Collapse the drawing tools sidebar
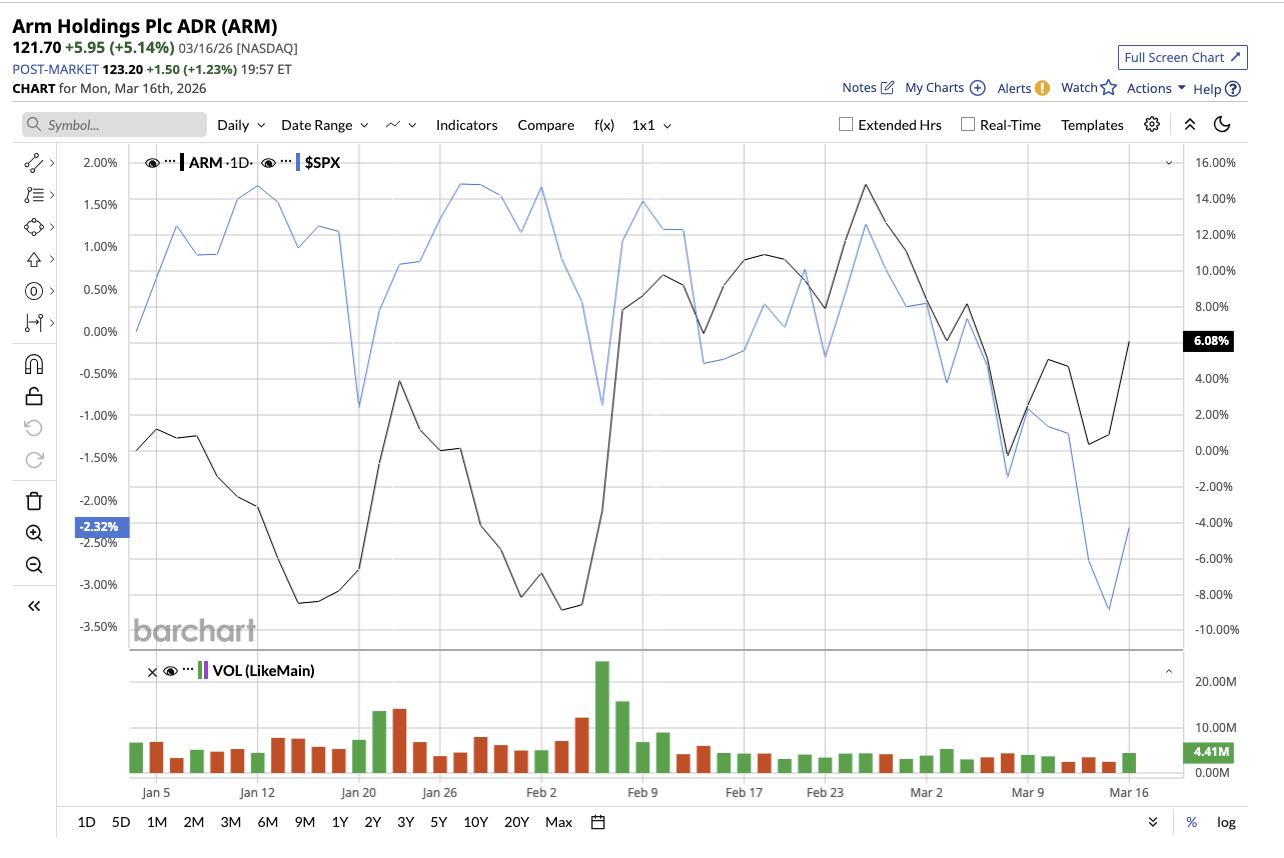 coord(34,606)
